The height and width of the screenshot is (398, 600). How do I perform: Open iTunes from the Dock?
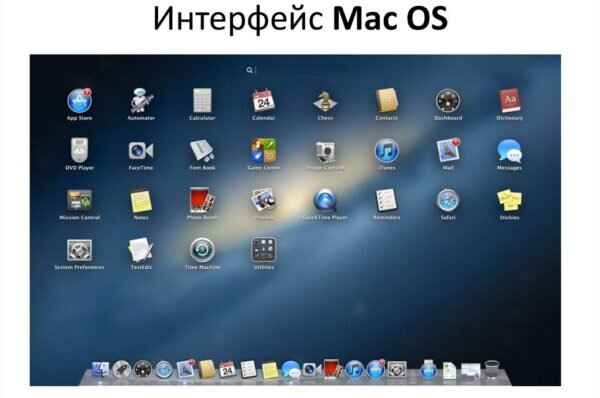[x=354, y=370]
